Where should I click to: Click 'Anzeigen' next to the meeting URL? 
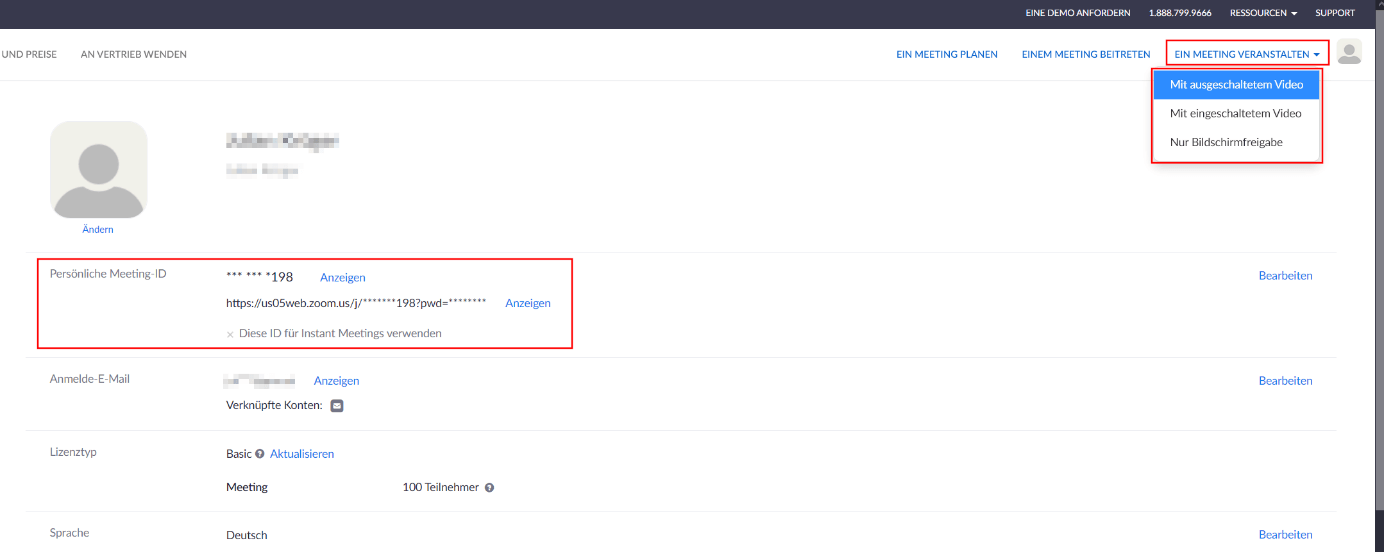click(528, 303)
